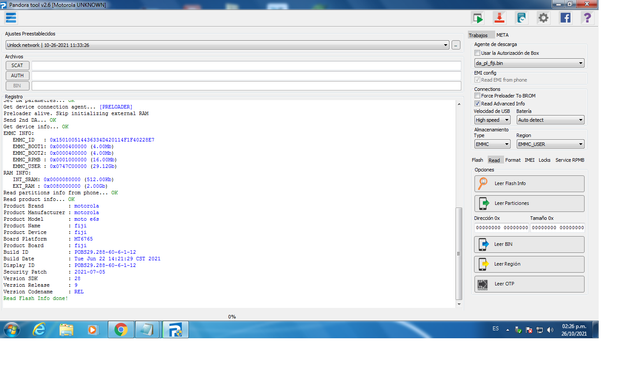Open the File Explorer taskbar icon
The width and height of the screenshot is (640, 386).
[x=66, y=330]
